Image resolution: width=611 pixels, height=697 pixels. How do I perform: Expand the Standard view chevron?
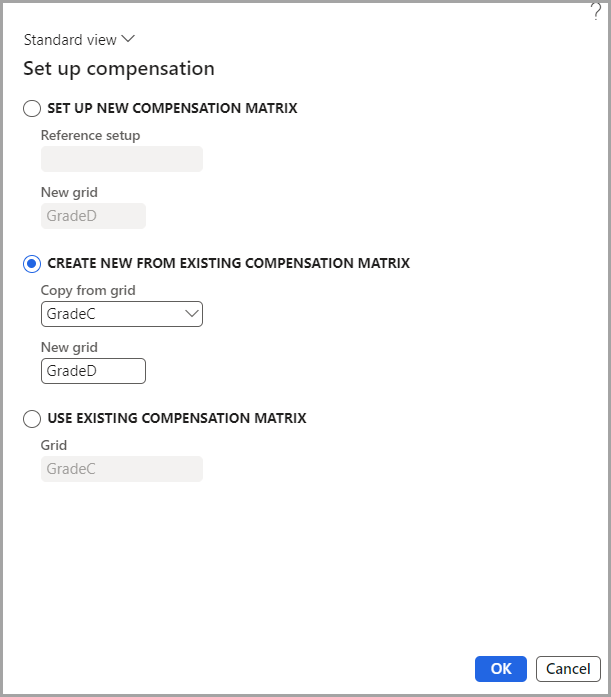(127, 40)
